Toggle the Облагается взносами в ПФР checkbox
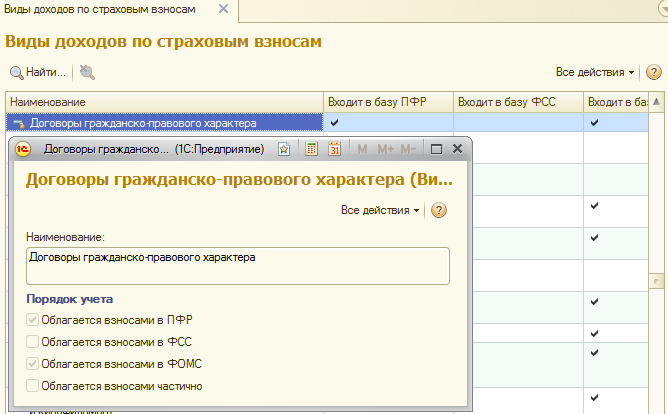668x414 pixels. pyautogui.click(x=32, y=320)
